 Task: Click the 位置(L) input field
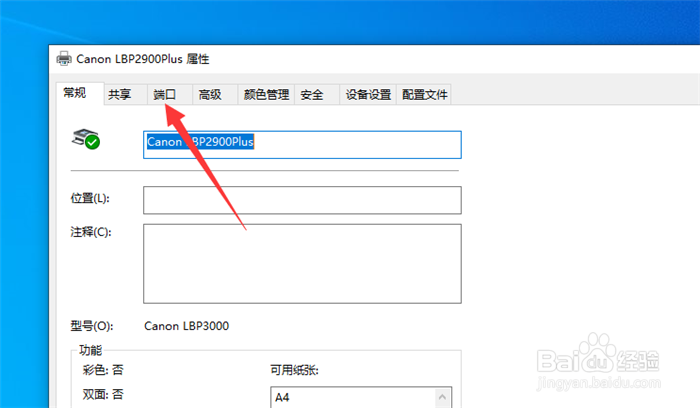click(x=302, y=200)
